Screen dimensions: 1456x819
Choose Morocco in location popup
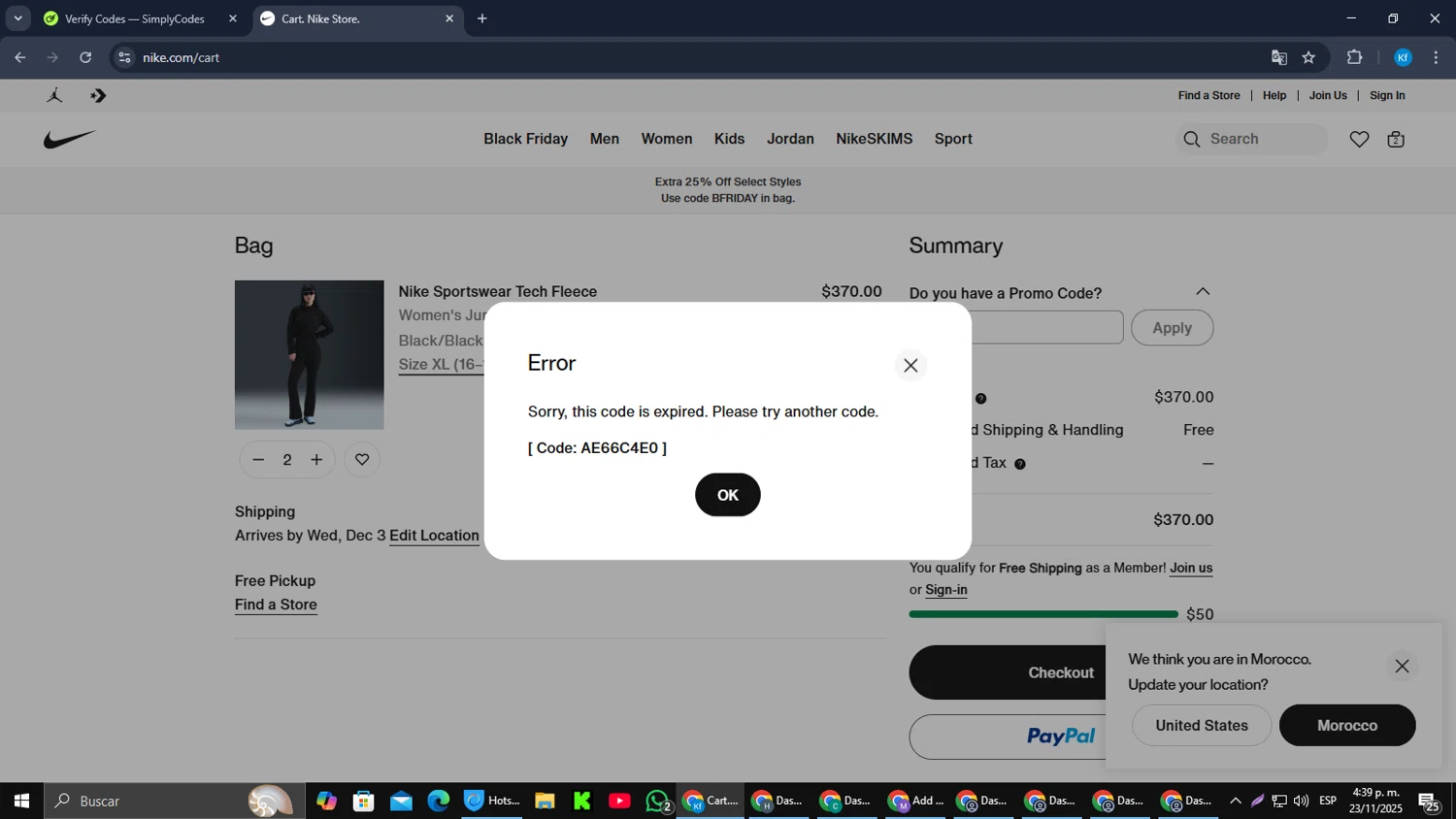(x=1347, y=726)
